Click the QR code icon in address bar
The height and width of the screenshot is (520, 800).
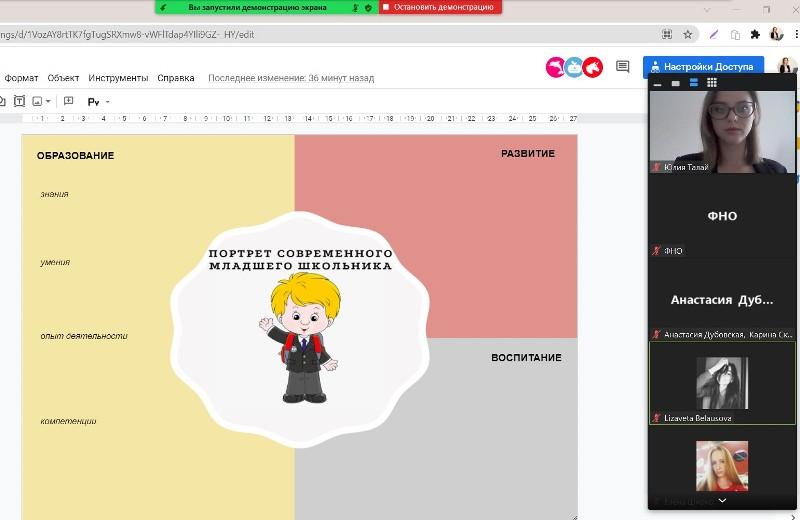click(x=667, y=34)
